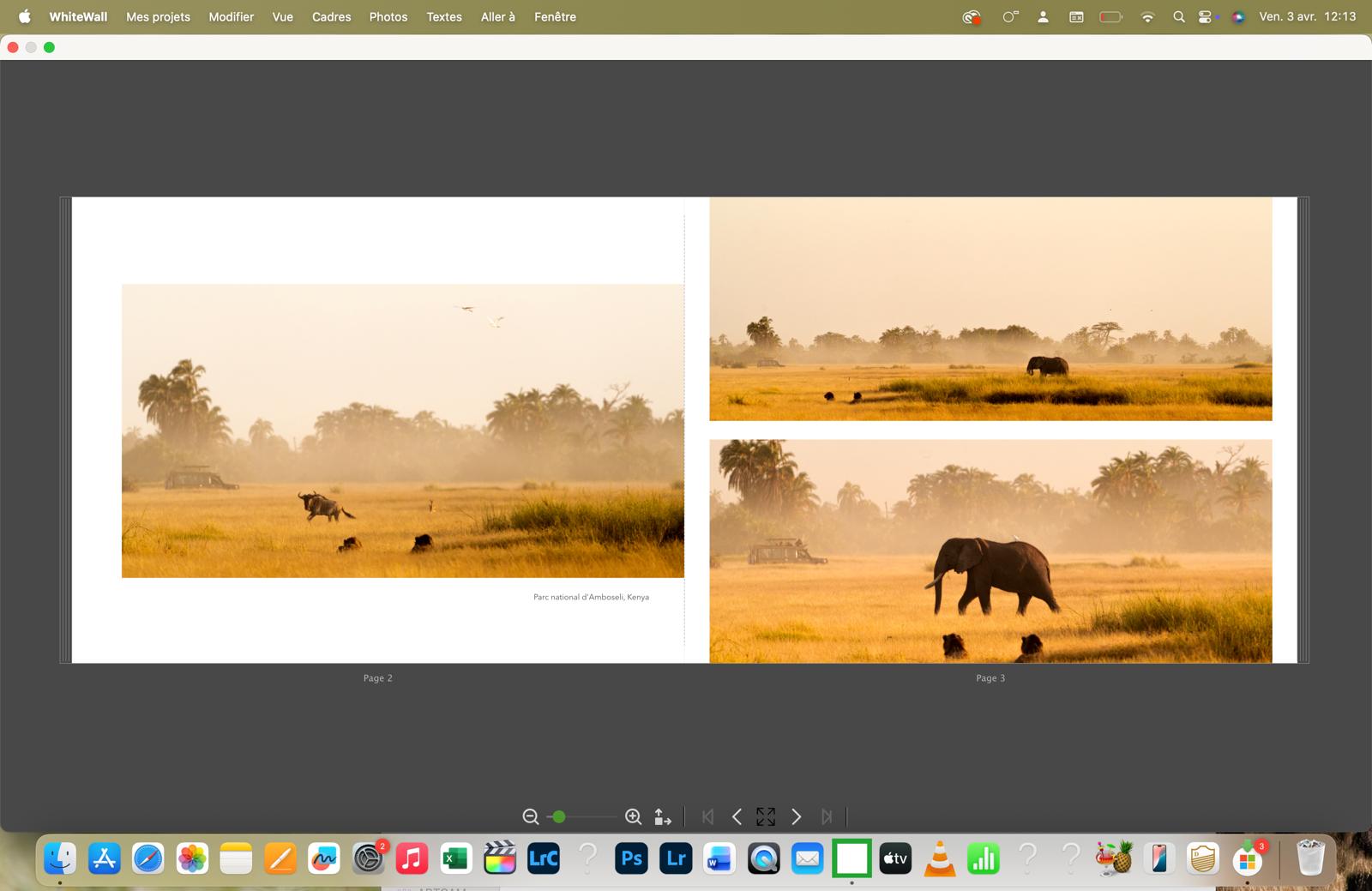The width and height of the screenshot is (1372, 891).
Task: Jump to the last page icon
Action: point(827,817)
